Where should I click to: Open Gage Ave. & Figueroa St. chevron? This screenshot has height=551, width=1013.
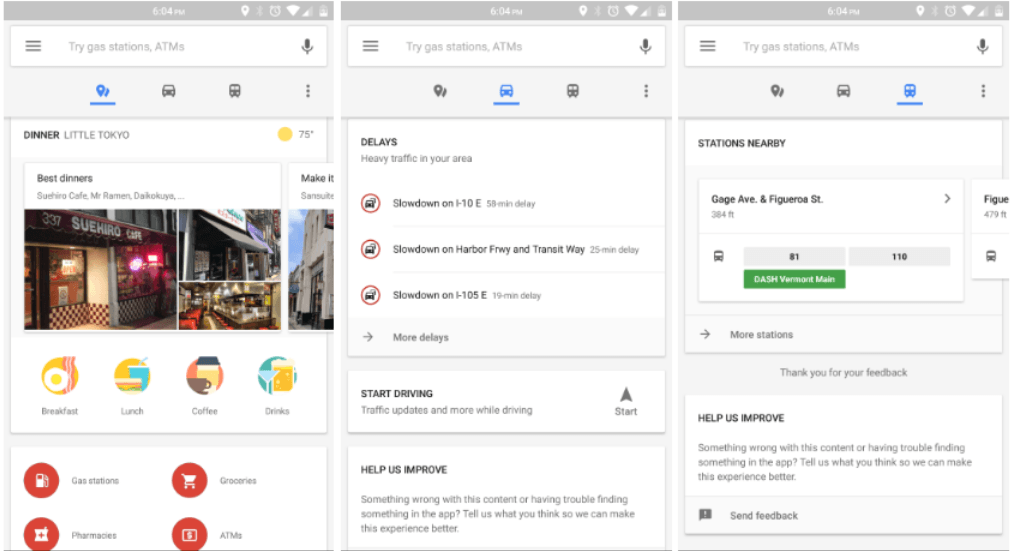947,199
